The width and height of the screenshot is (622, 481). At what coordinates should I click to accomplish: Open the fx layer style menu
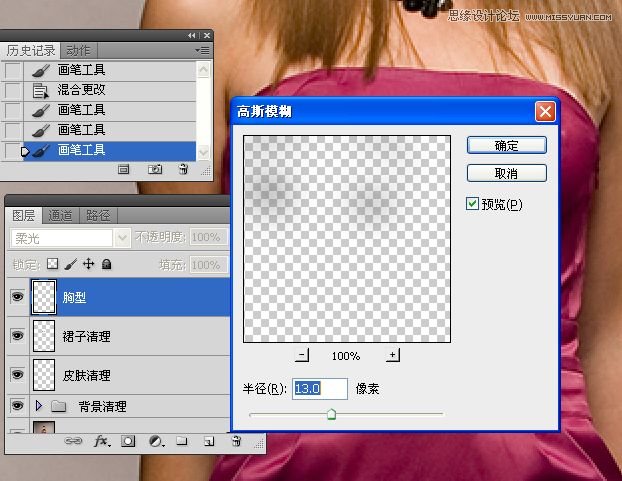[x=102, y=441]
